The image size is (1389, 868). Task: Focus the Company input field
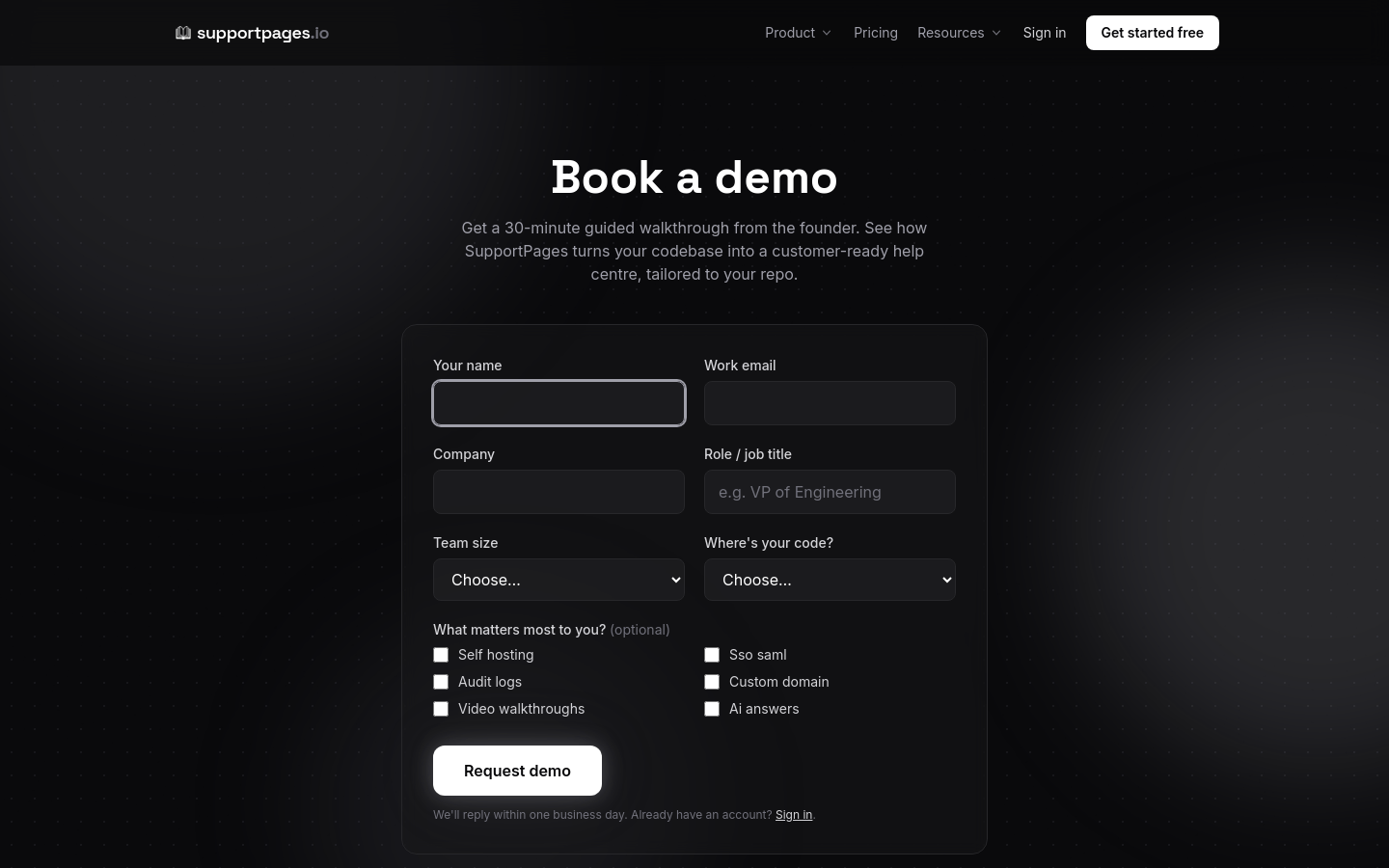click(559, 492)
